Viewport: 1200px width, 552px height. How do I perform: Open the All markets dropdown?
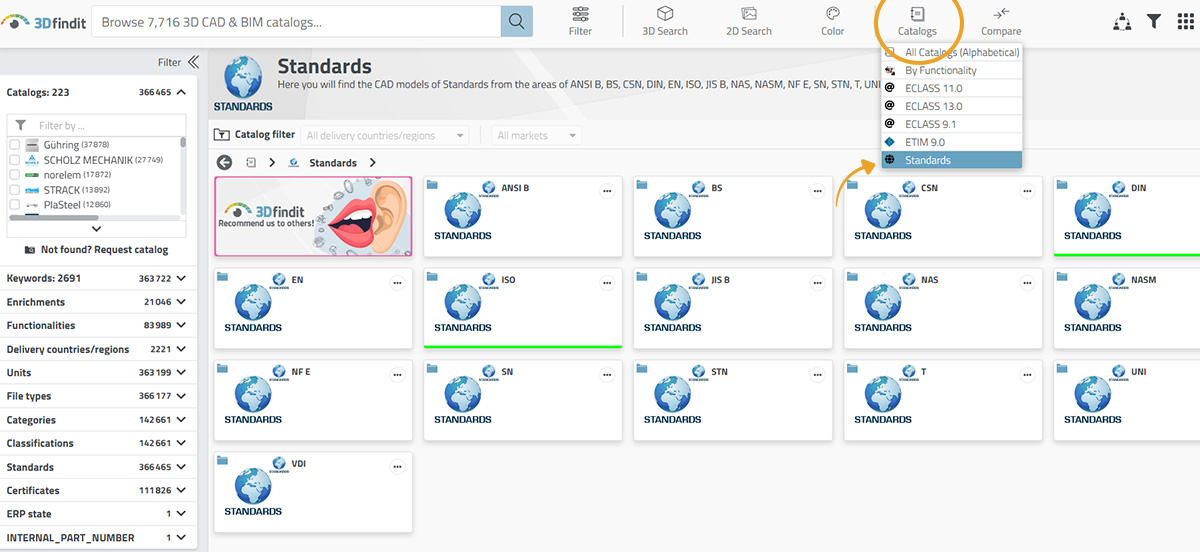537,135
